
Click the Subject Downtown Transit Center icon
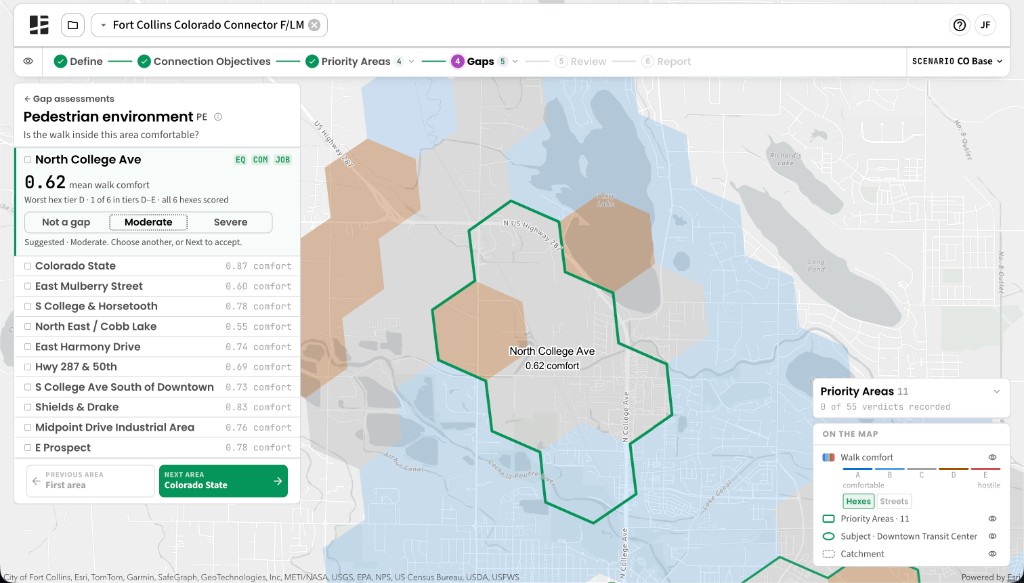[828, 536]
